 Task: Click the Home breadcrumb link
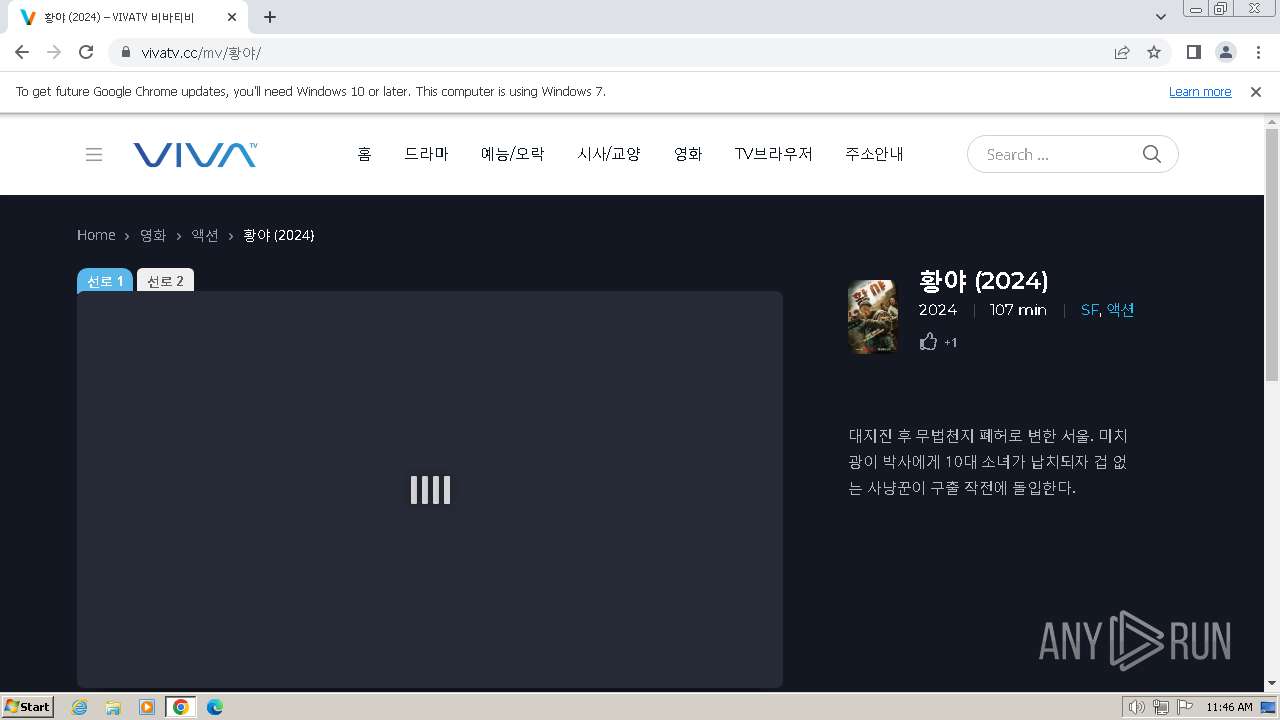click(96, 235)
